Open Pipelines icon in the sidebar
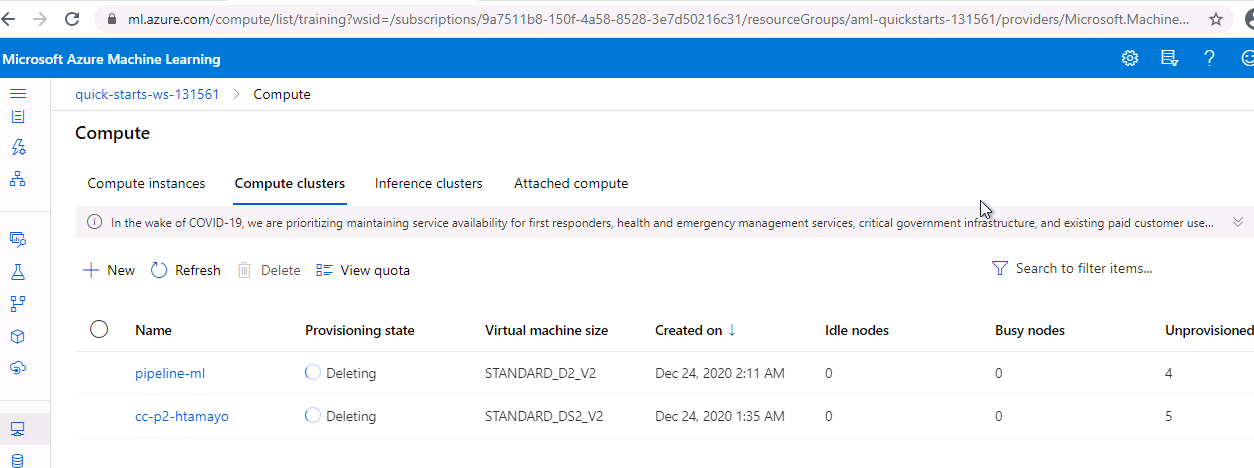This screenshot has width=1254, height=468. [17, 303]
